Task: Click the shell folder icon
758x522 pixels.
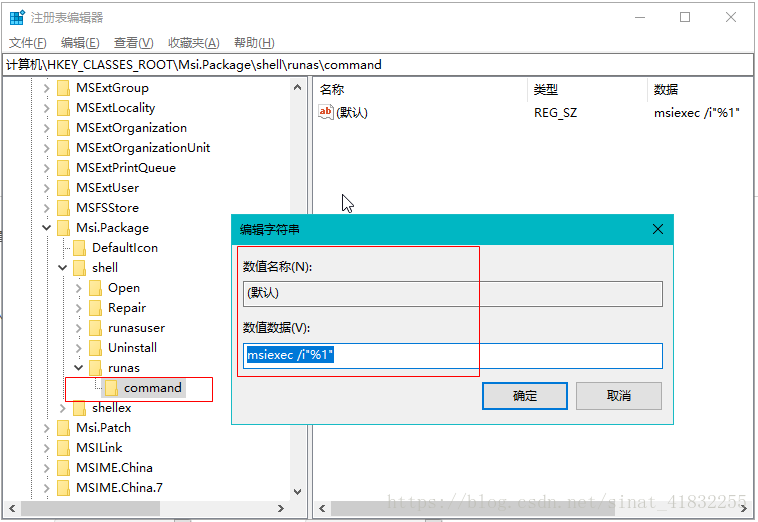Action: tap(79, 268)
